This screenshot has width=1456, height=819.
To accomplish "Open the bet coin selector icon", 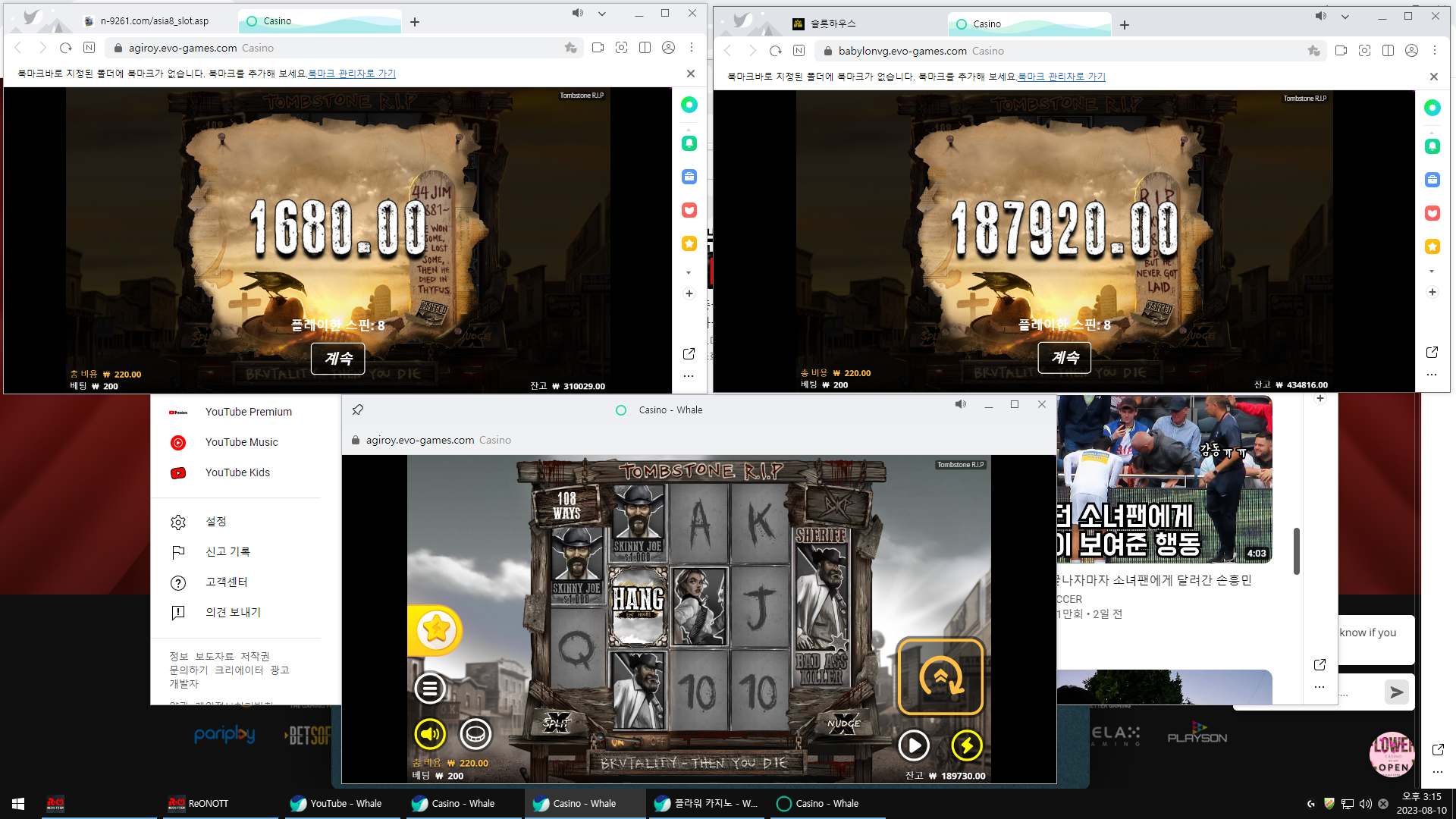I will 475,733.
